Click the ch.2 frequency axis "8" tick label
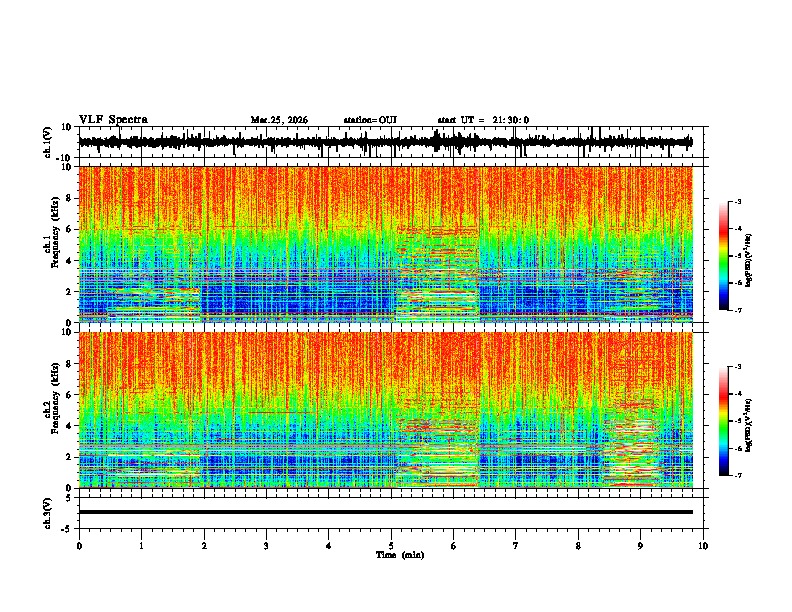 [x=69, y=364]
